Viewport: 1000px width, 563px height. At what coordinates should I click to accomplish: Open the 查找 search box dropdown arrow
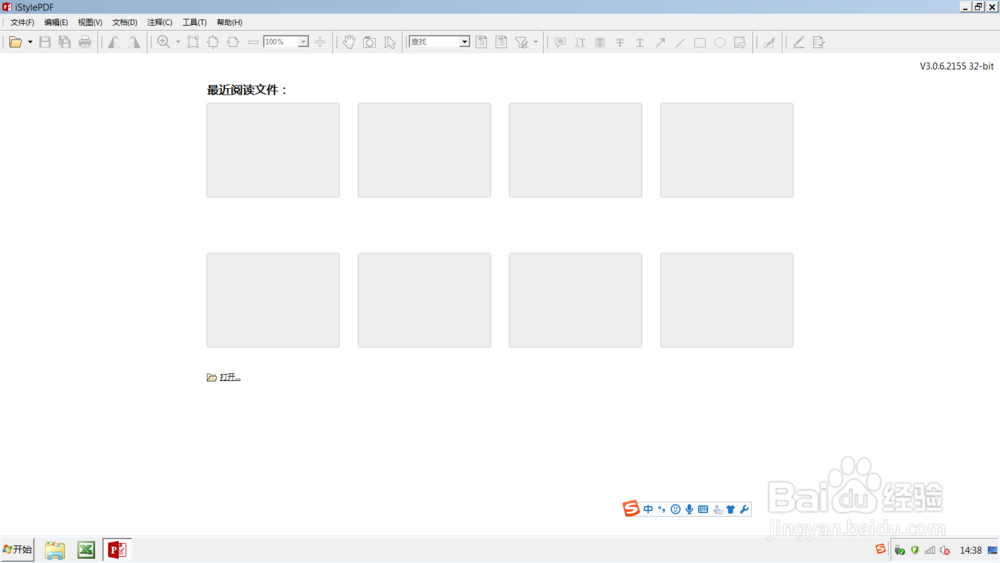click(x=465, y=42)
